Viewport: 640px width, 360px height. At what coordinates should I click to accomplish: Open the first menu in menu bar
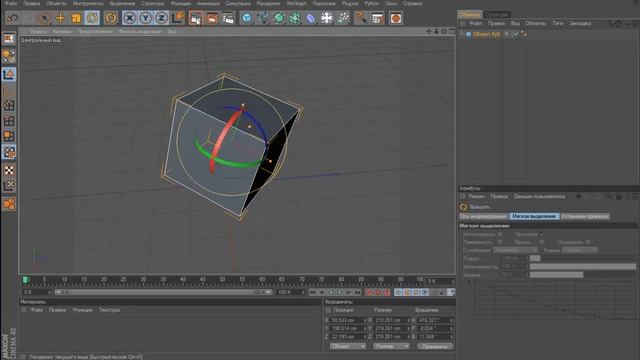coord(11,3)
